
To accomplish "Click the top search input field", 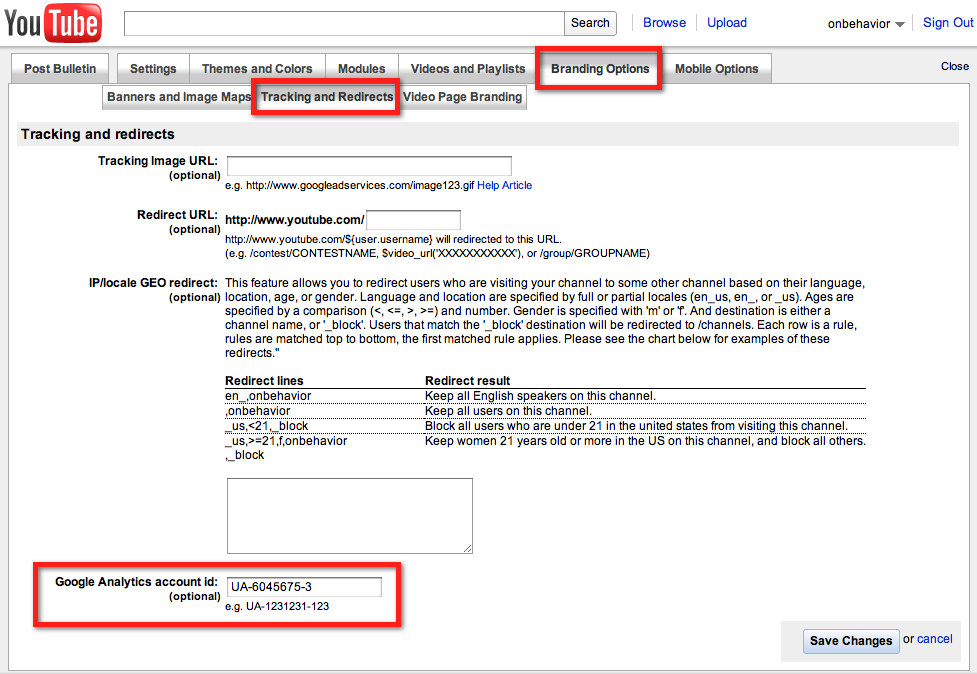I will (344, 23).
